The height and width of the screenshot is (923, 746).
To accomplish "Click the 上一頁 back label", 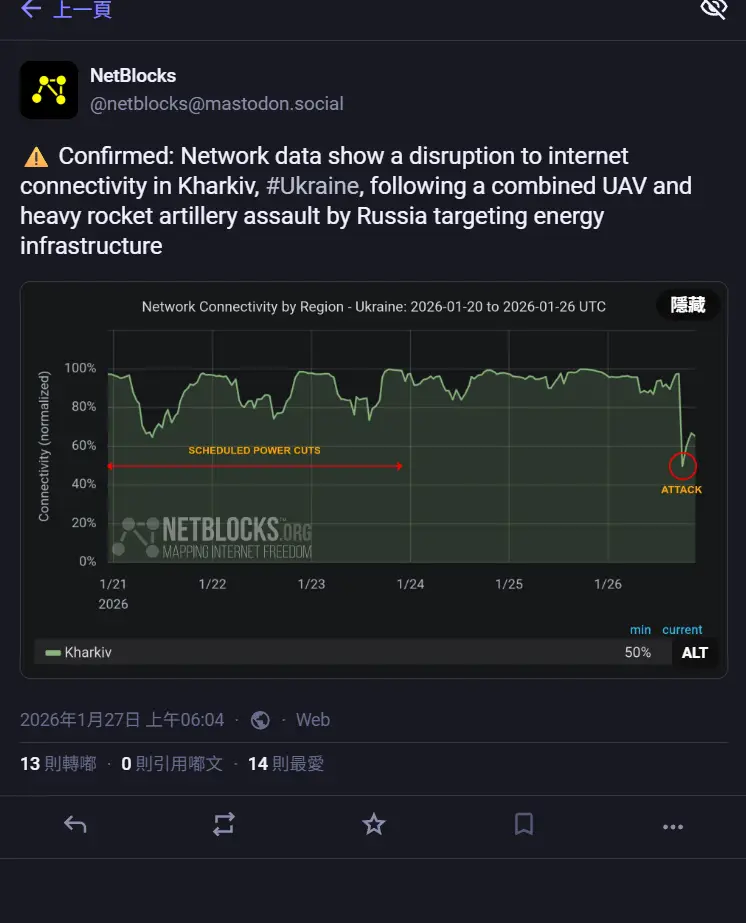I will 82,9.
